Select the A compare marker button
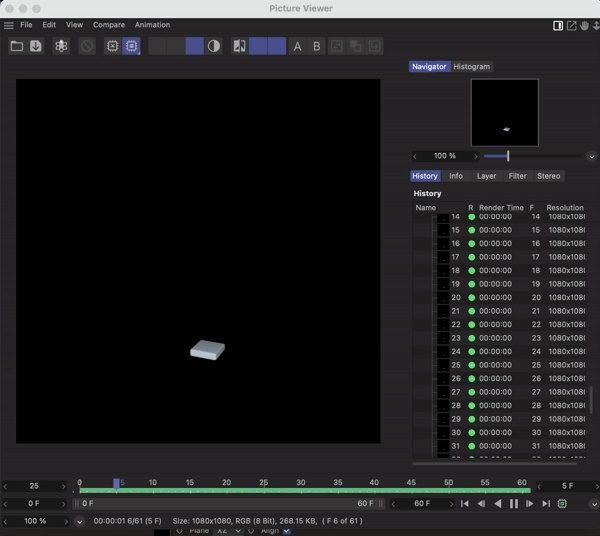 pos(297,46)
